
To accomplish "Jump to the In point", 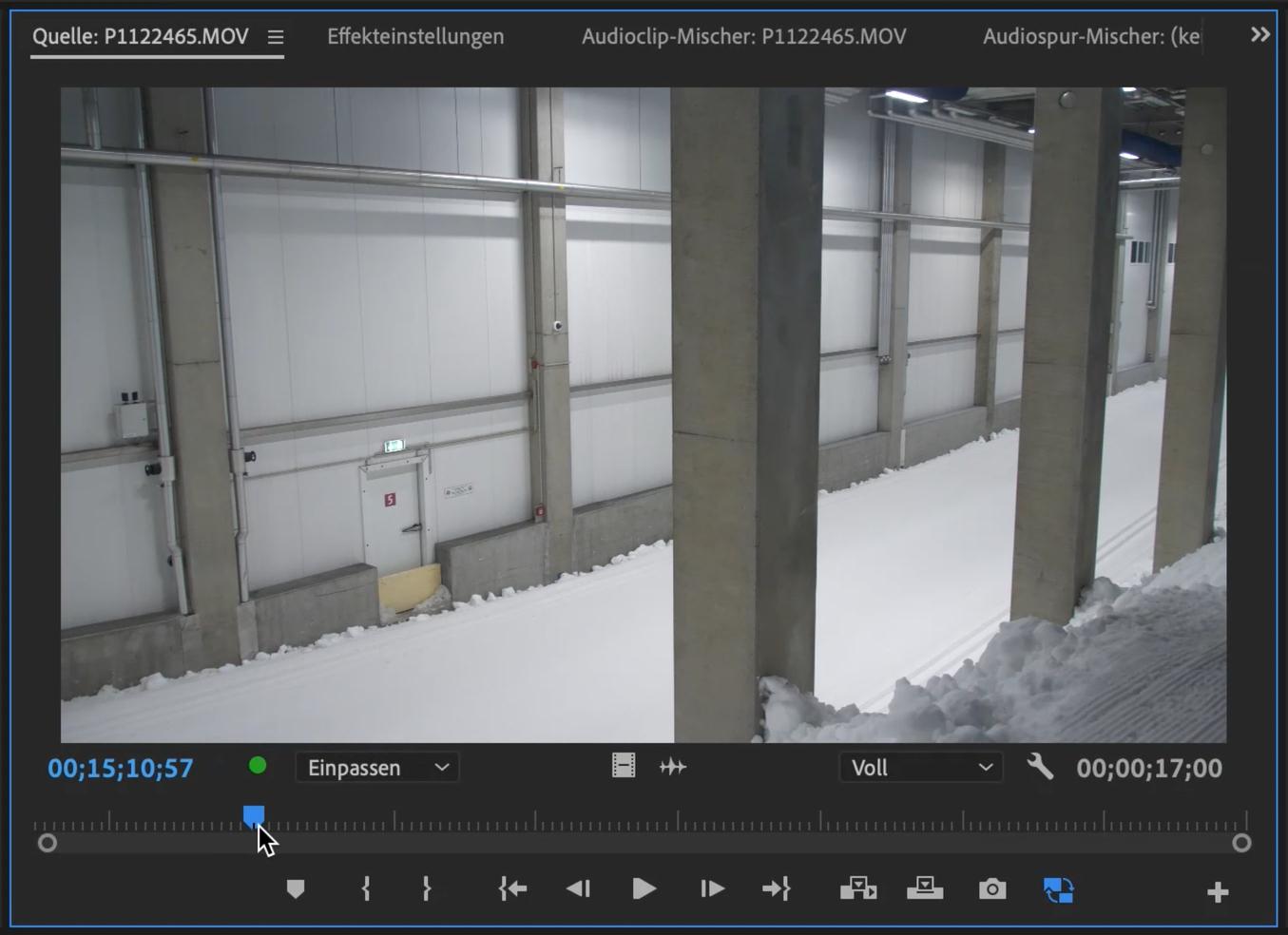I will click(512, 889).
